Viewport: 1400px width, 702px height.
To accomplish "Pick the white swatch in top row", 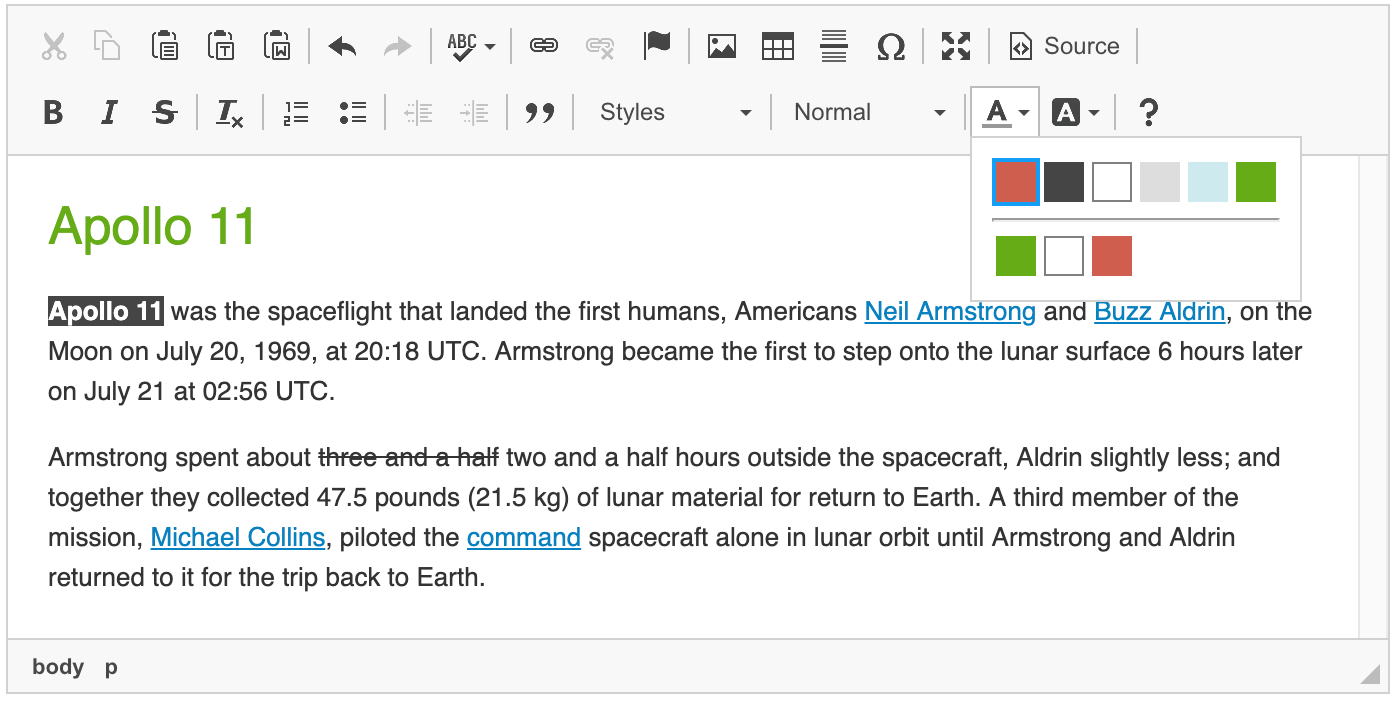I will (x=1112, y=182).
